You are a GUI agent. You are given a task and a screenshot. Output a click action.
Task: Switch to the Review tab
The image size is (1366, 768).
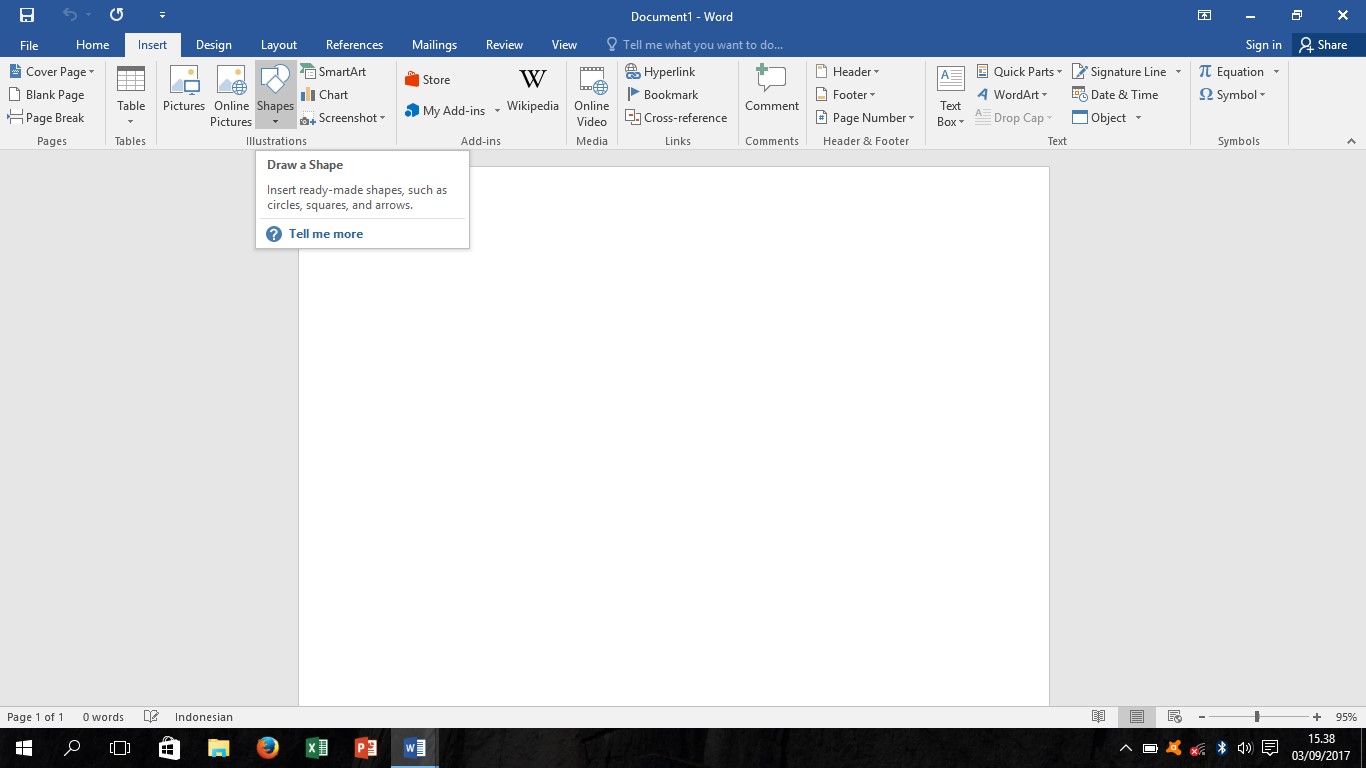coord(504,45)
